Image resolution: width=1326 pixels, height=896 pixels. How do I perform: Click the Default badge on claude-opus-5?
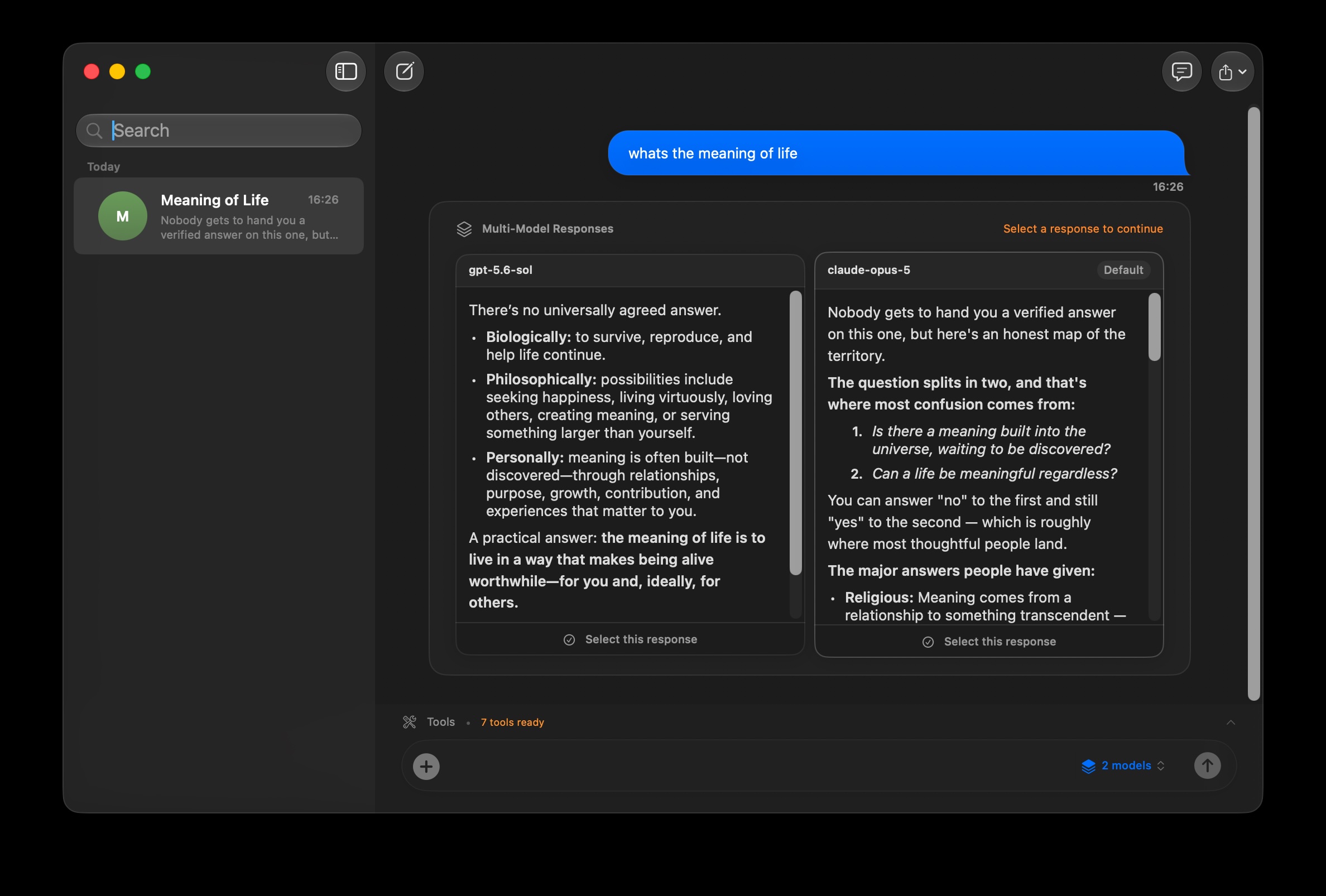(1123, 271)
